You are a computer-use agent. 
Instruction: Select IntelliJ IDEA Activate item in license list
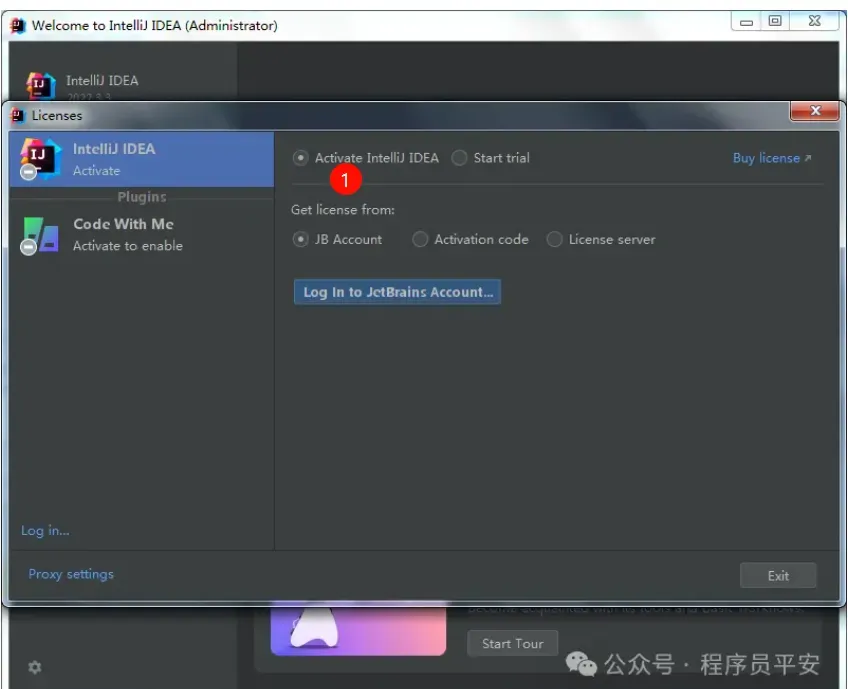pos(142,160)
